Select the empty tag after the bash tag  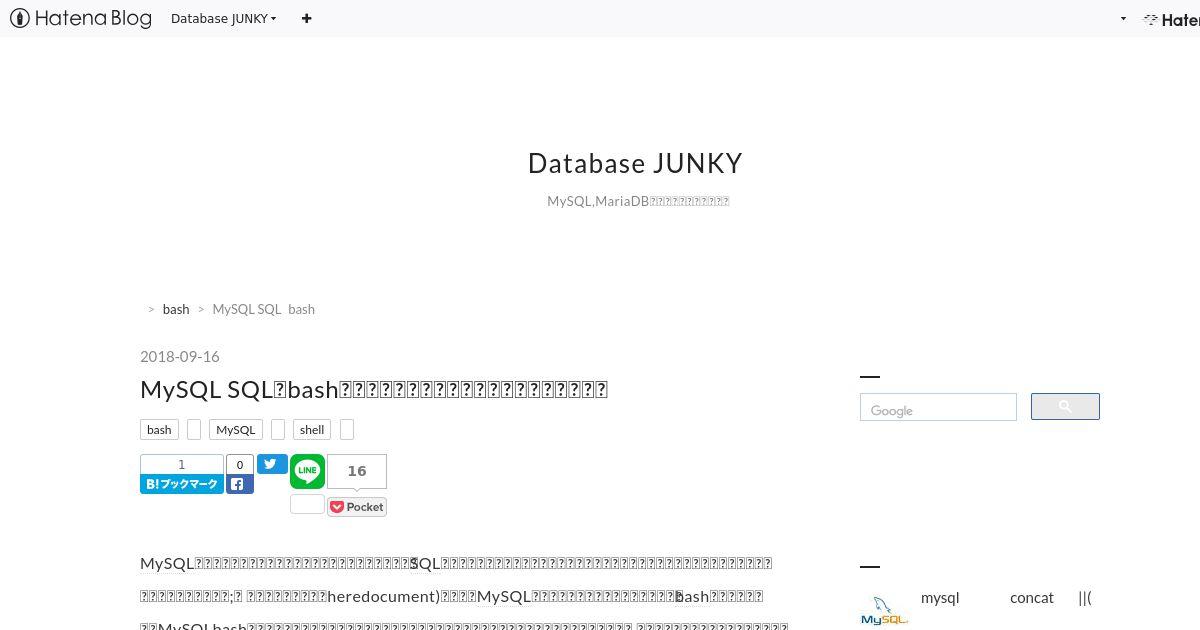[x=194, y=429]
